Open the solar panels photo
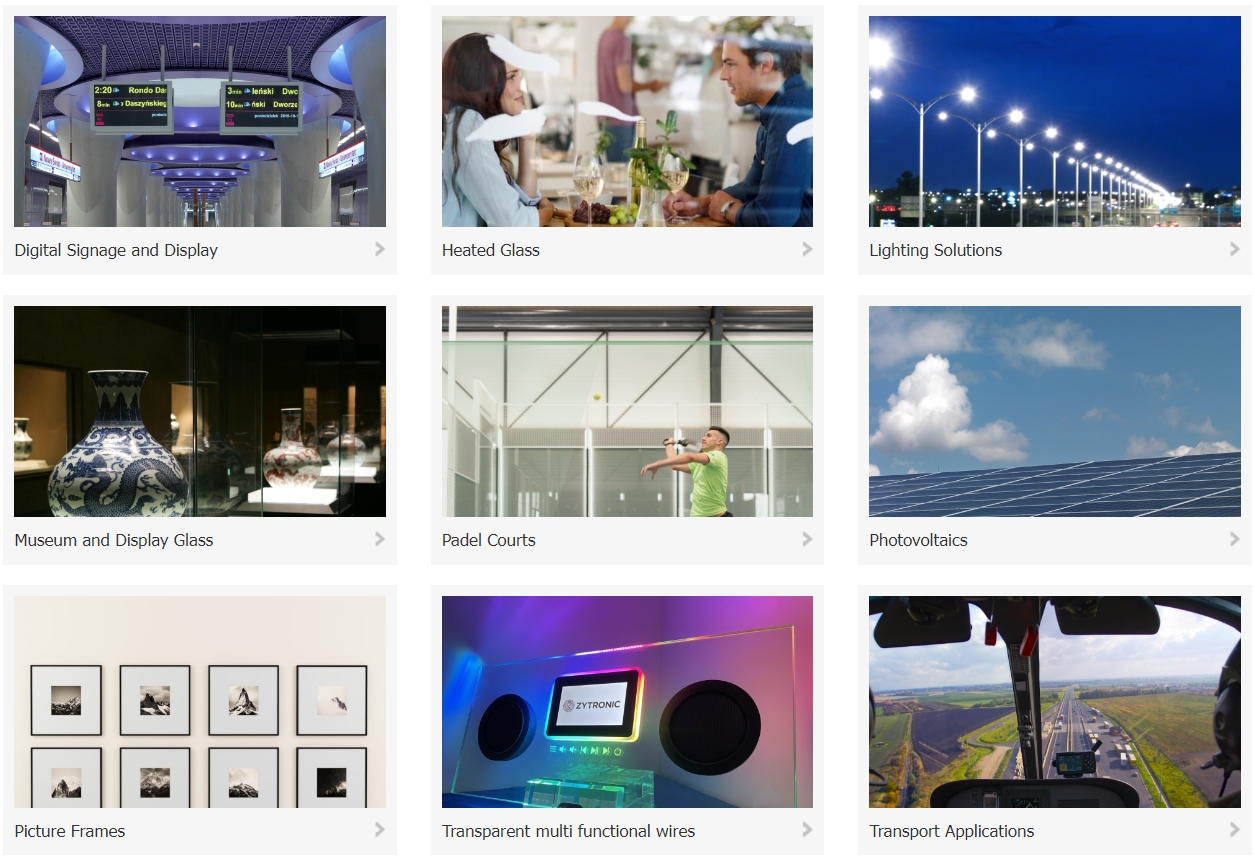This screenshot has height=863, width=1255. pyautogui.click(x=1055, y=411)
